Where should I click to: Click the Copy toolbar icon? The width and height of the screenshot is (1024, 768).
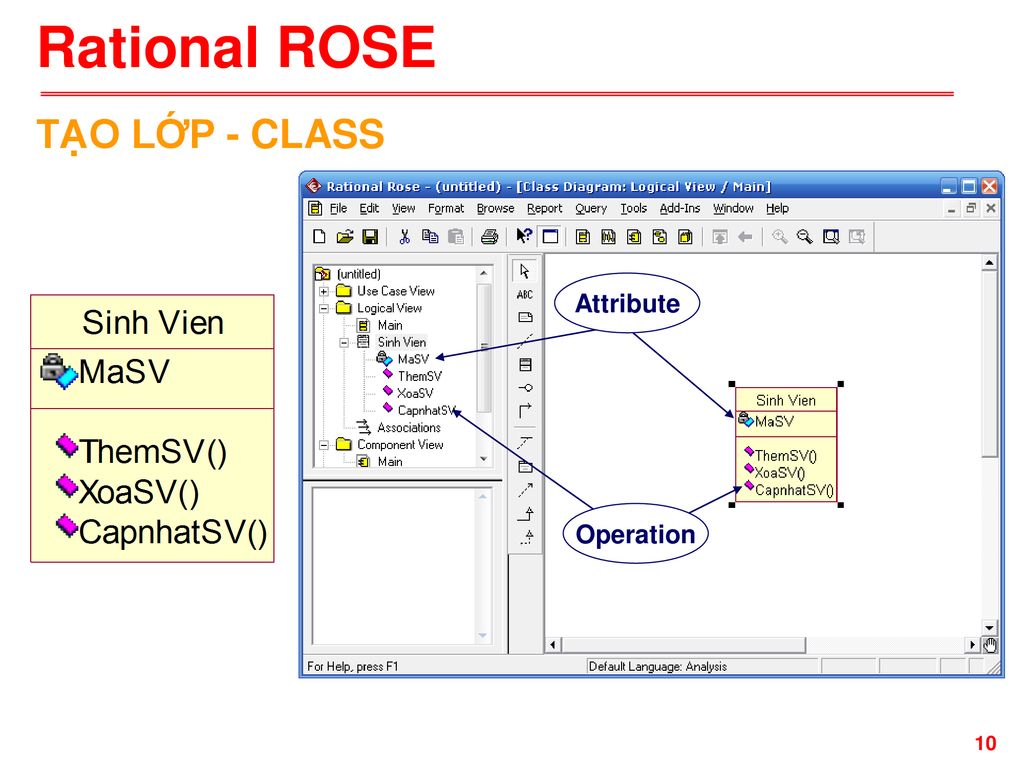click(430, 236)
